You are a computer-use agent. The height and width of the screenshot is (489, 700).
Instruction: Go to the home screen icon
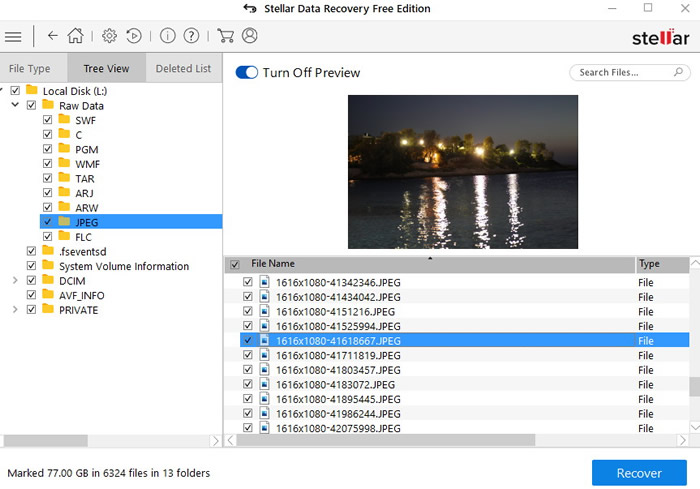(x=75, y=36)
